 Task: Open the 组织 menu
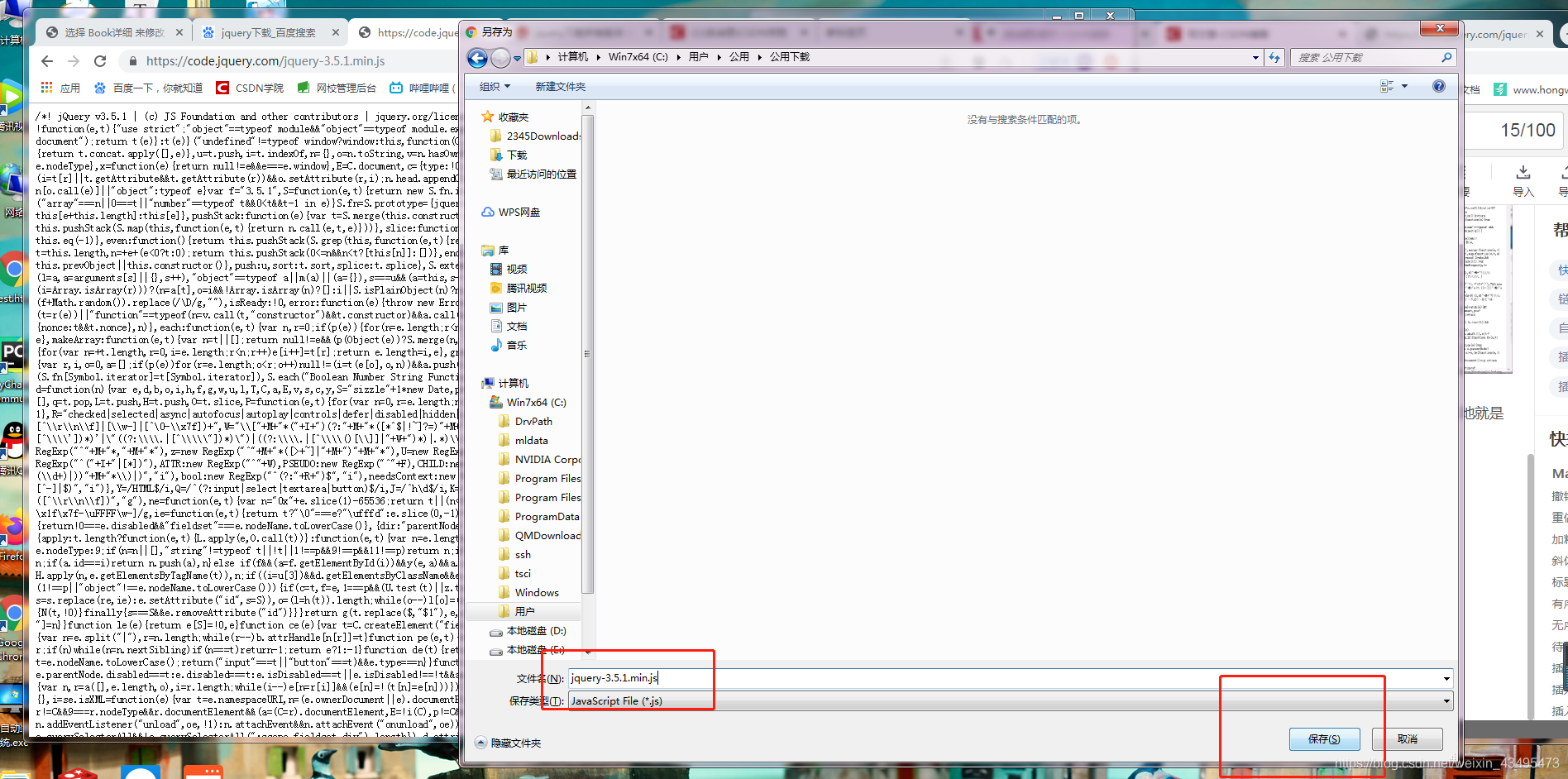pyautogui.click(x=495, y=87)
